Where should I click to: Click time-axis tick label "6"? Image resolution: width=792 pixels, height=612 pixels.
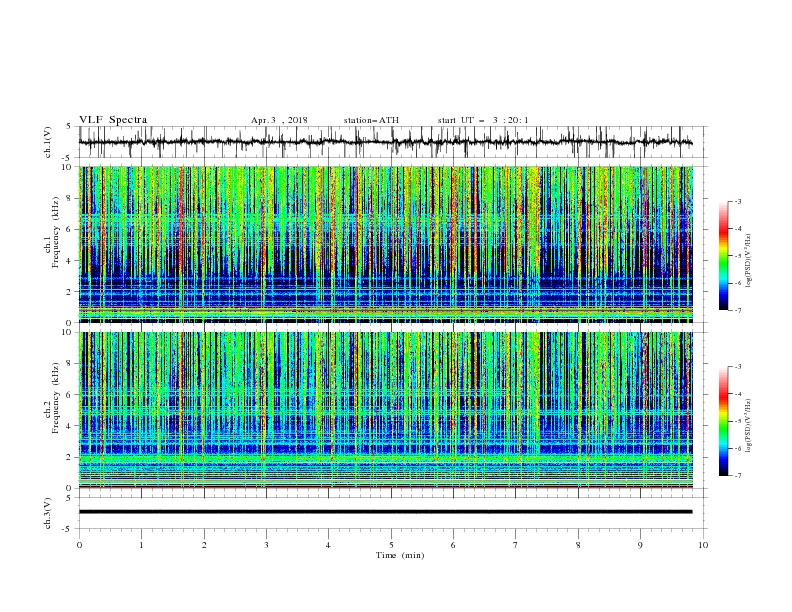(x=453, y=545)
